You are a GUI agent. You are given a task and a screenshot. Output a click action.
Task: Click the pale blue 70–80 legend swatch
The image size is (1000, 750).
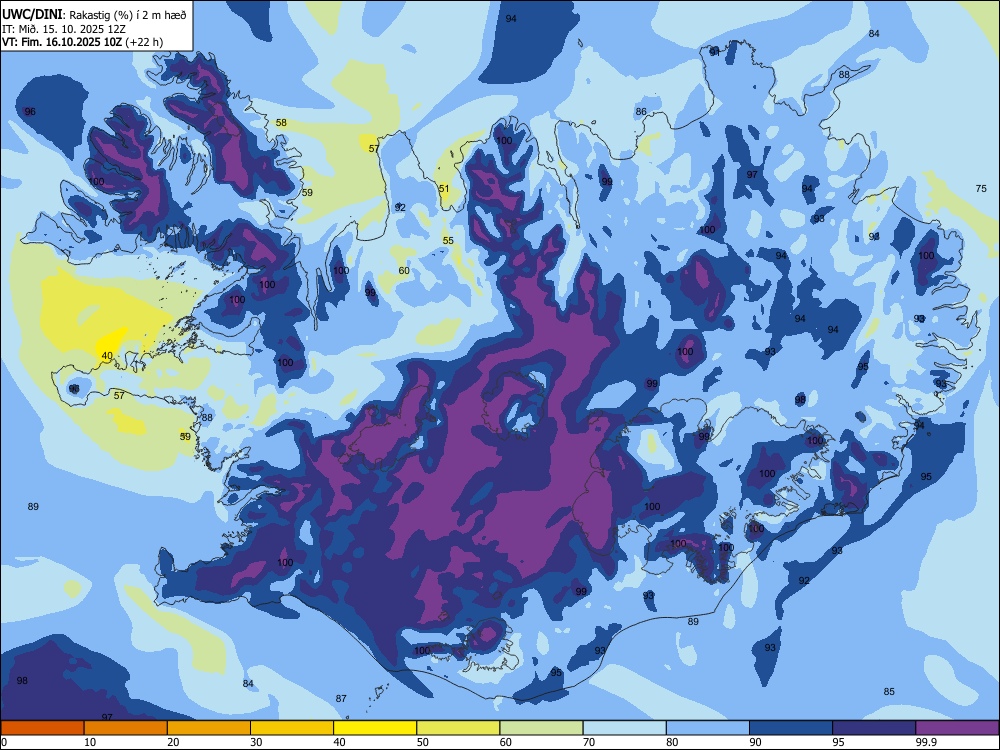[x=624, y=728]
